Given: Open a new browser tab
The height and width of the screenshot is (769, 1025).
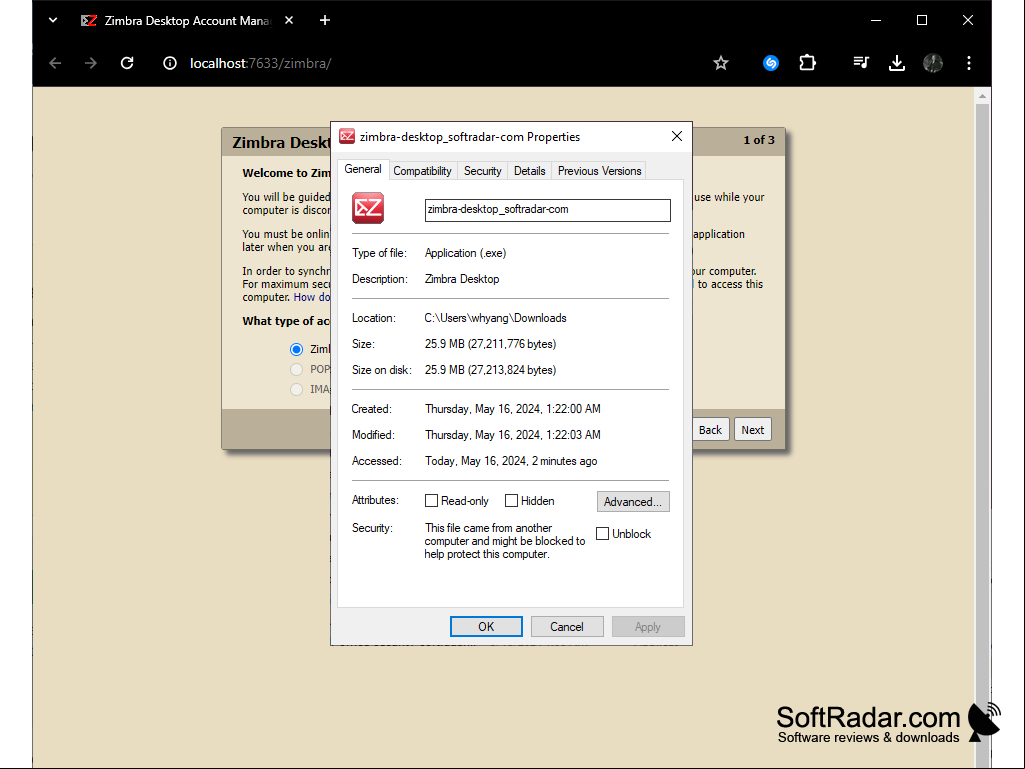Looking at the screenshot, I should click(x=325, y=20).
